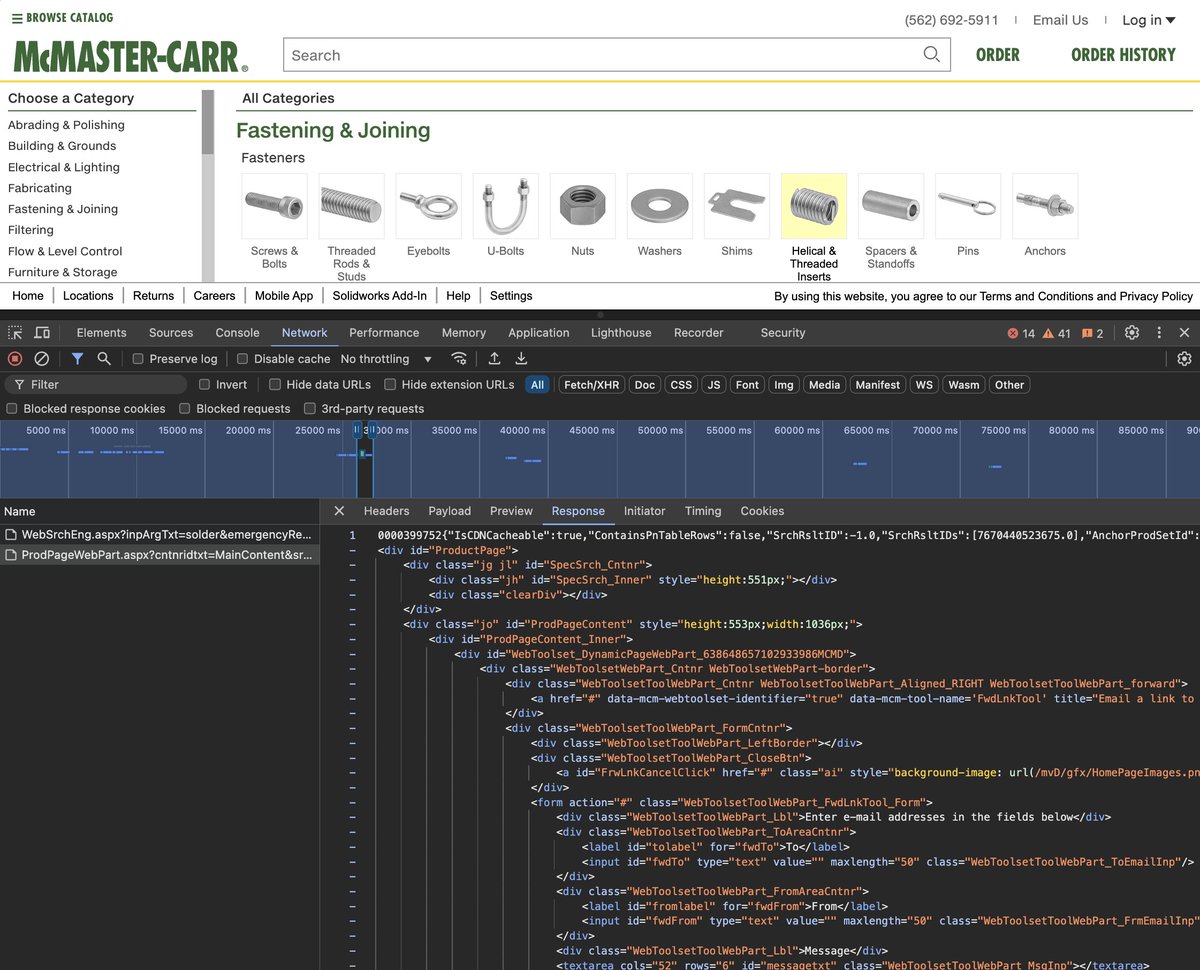
Task: Show the 14 errors counter in DevTools
Action: coord(1021,333)
